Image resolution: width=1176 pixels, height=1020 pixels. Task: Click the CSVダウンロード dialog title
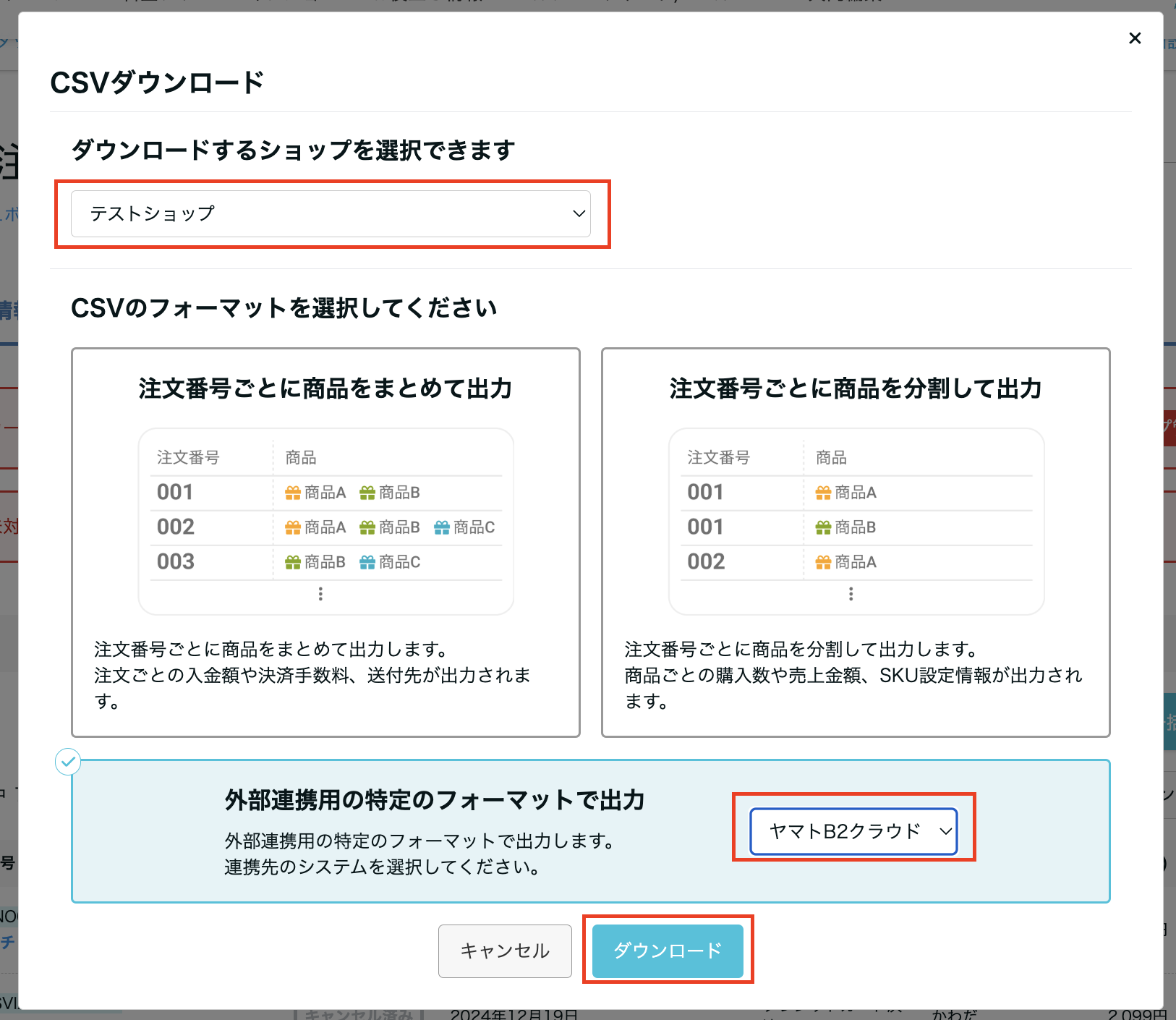(x=157, y=82)
